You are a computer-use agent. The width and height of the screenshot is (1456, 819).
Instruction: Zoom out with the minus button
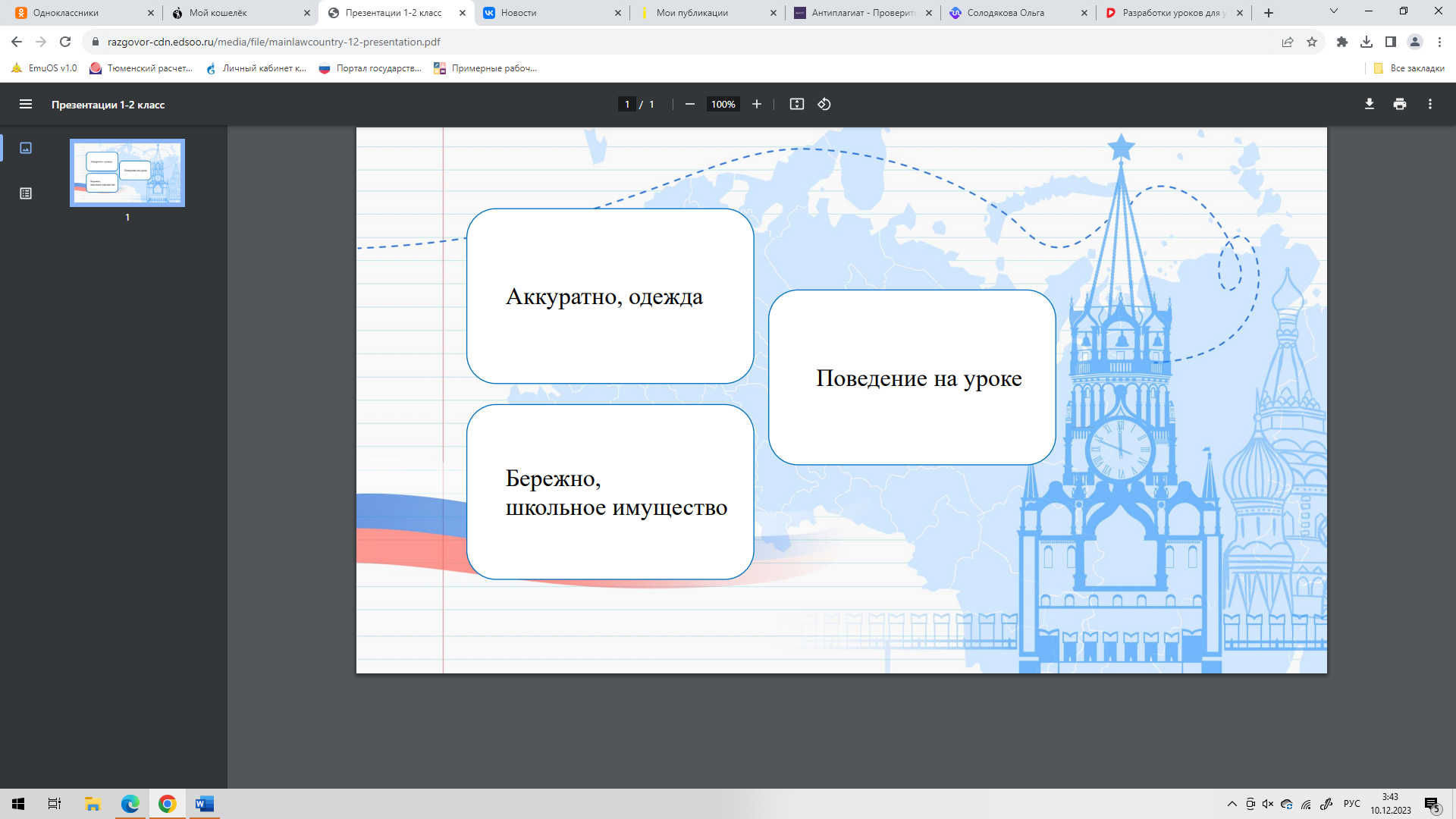point(690,105)
